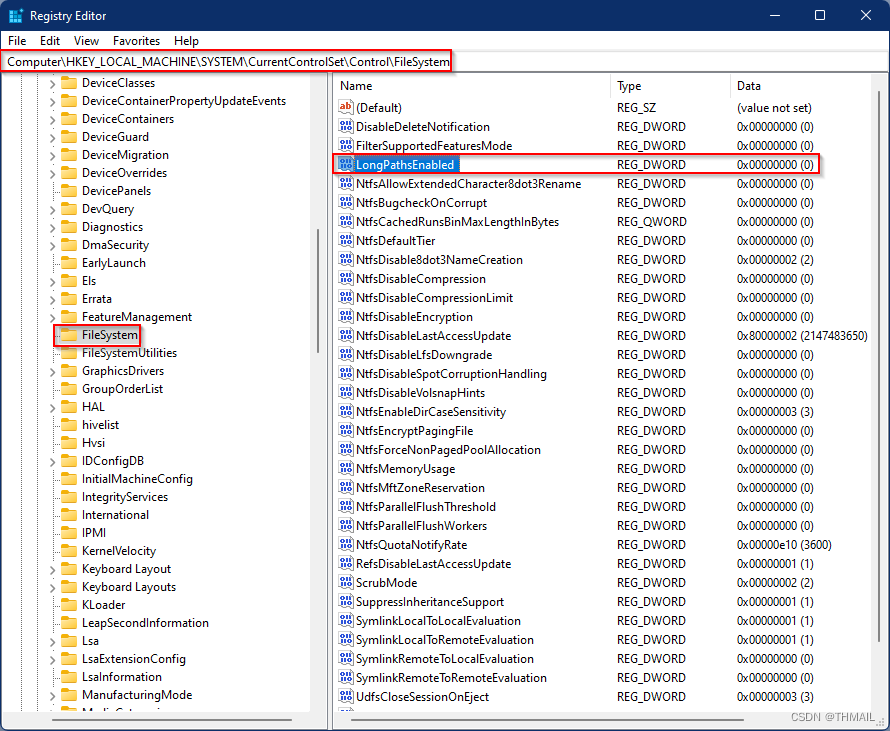The width and height of the screenshot is (890, 731).
Task: Open the Favorites menu
Action: (136, 41)
